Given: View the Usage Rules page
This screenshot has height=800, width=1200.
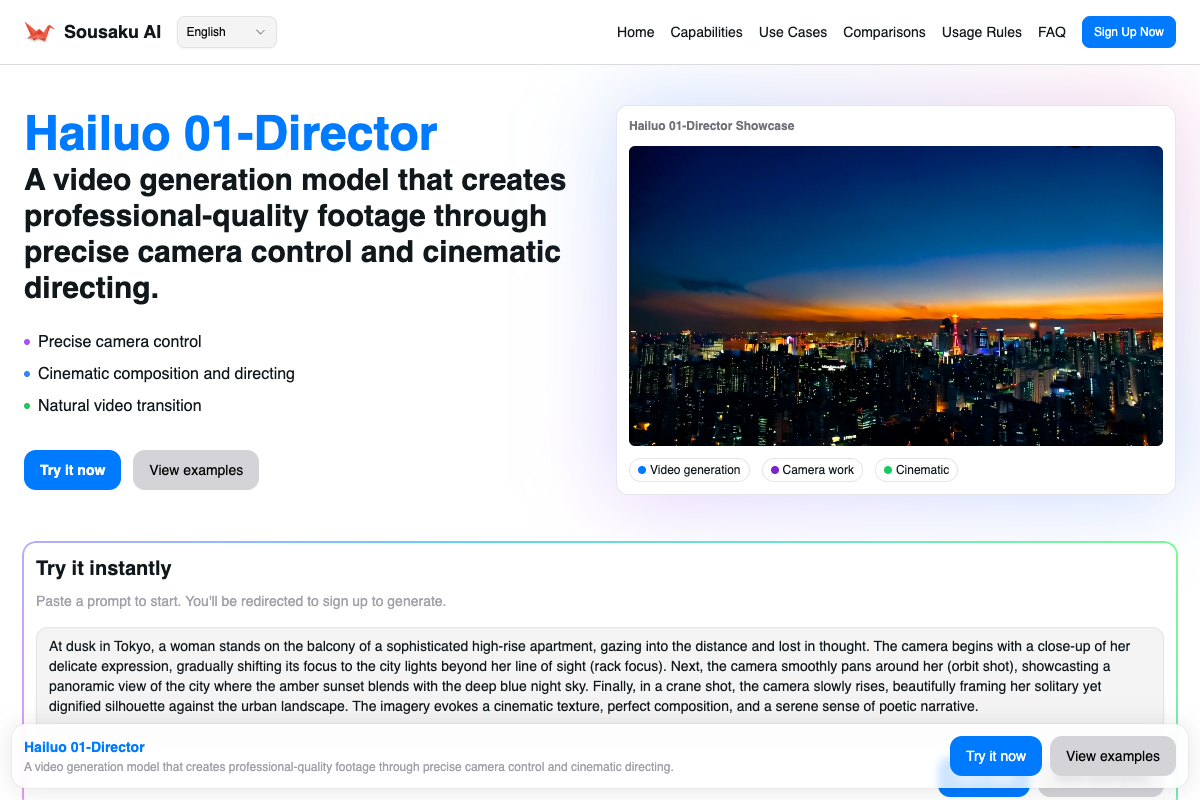Looking at the screenshot, I should tap(981, 32).
